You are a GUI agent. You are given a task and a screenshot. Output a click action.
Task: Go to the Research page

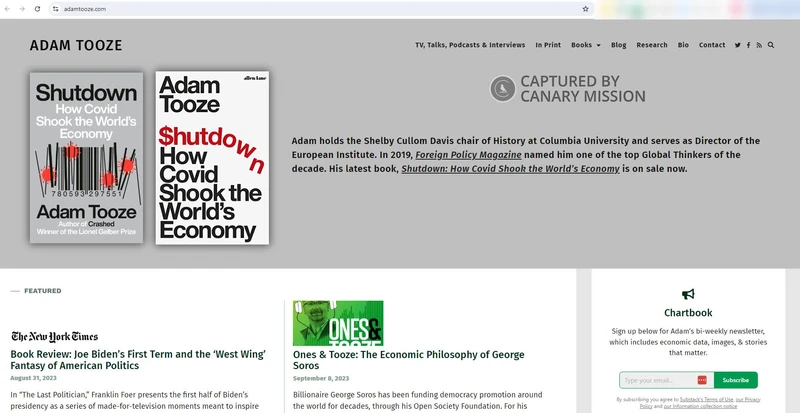652,45
